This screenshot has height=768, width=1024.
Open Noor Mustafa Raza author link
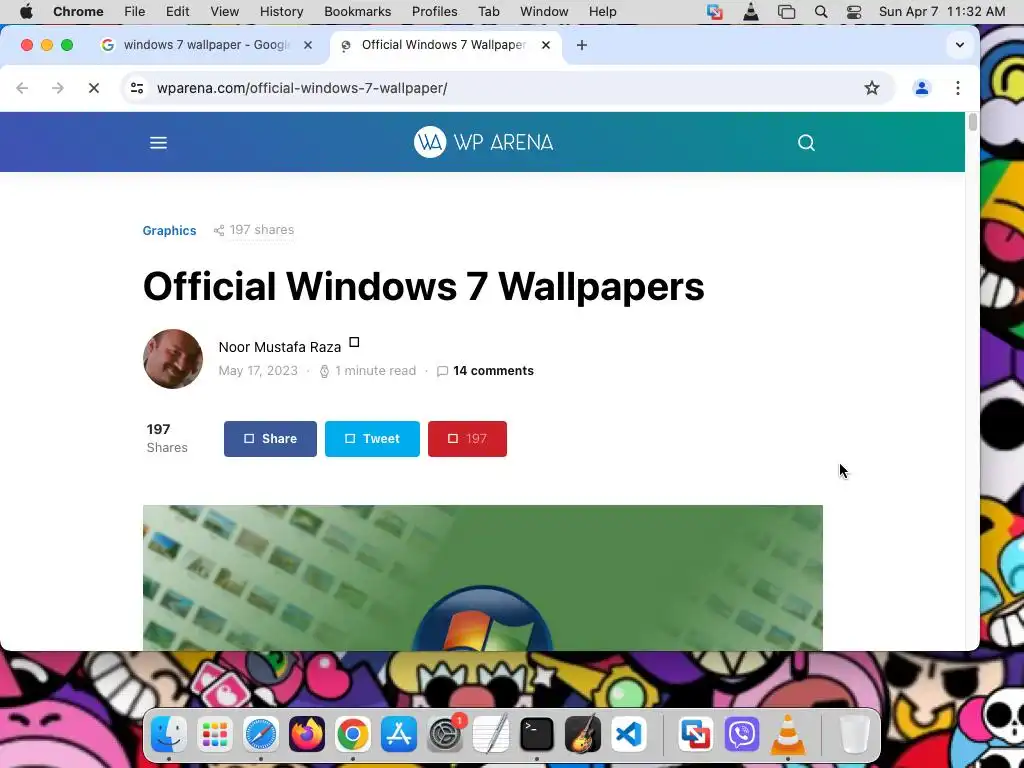[x=280, y=347]
